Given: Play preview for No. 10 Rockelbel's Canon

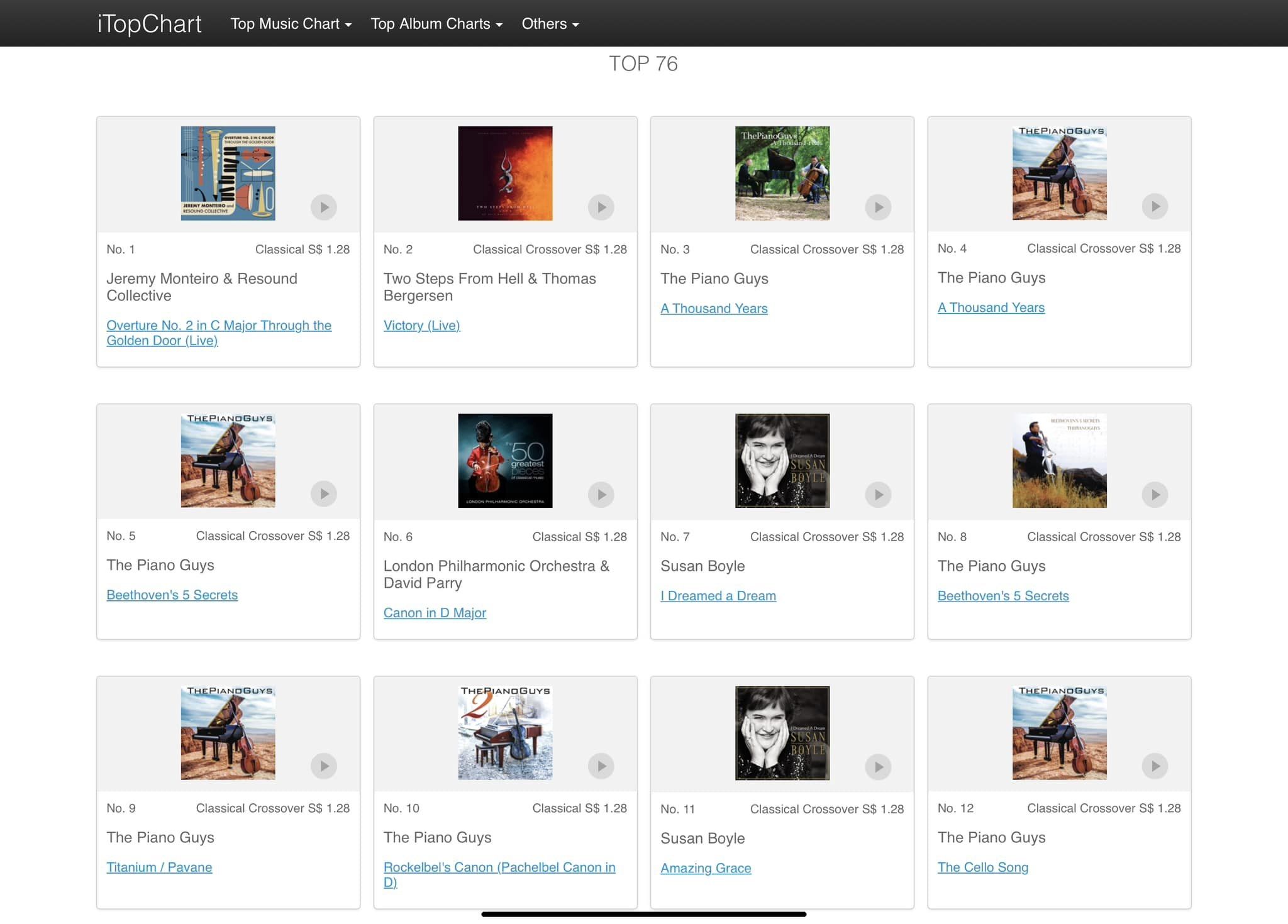Looking at the screenshot, I should (x=601, y=766).
